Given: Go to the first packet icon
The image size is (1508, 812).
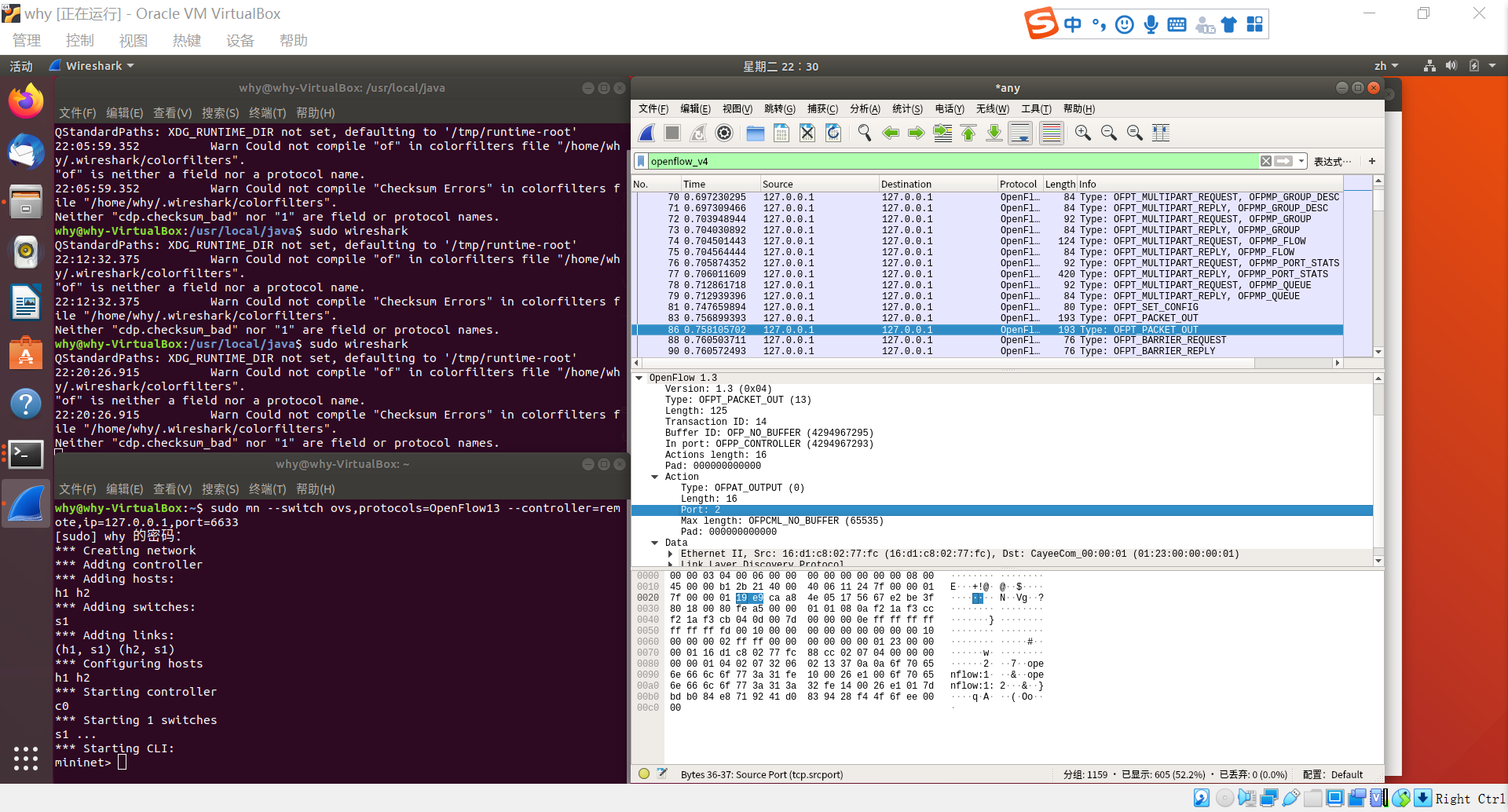Looking at the screenshot, I should click(x=968, y=134).
